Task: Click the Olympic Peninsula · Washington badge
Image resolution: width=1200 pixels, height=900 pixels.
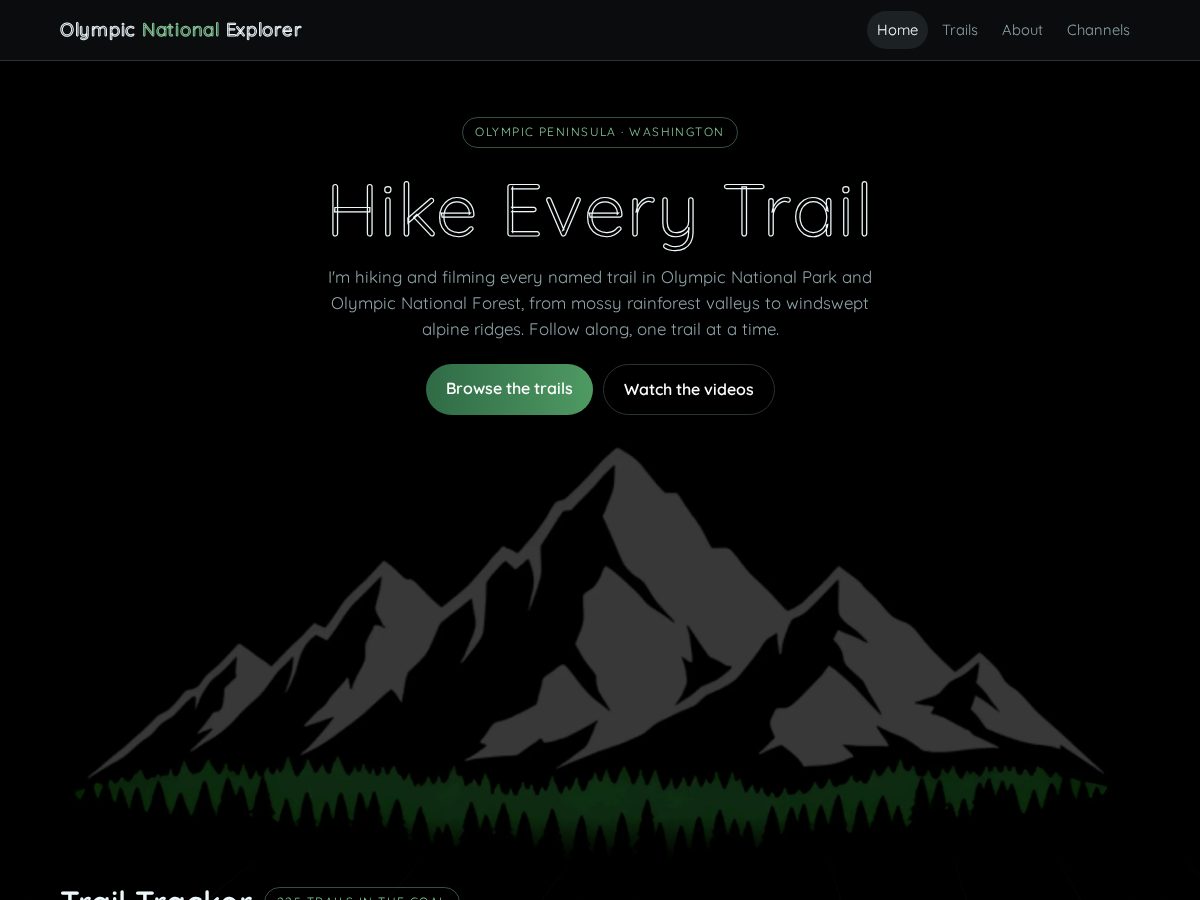Action: (600, 132)
